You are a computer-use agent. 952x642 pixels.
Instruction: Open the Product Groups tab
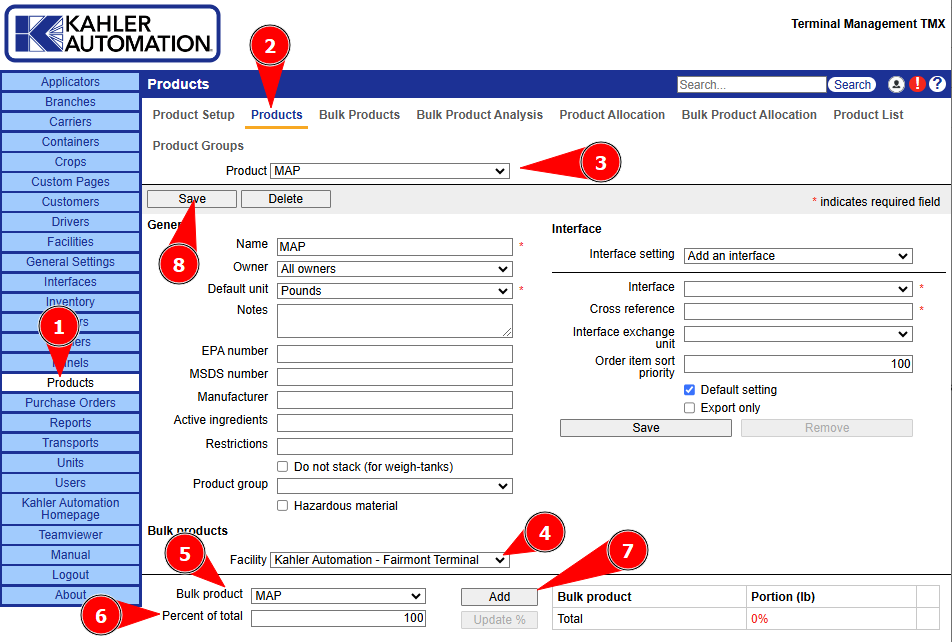click(198, 146)
